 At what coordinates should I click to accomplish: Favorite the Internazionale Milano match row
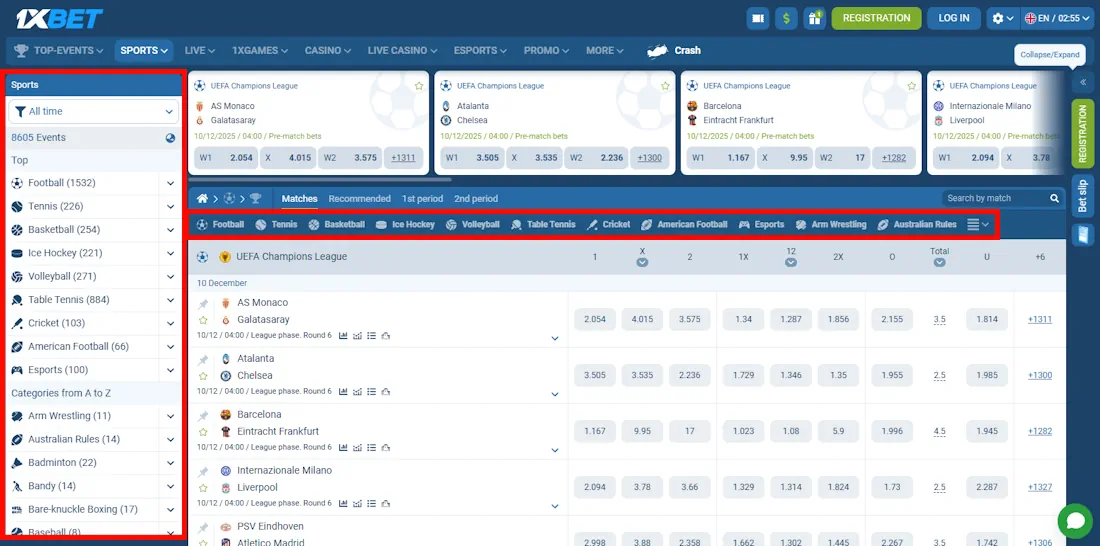click(203, 488)
